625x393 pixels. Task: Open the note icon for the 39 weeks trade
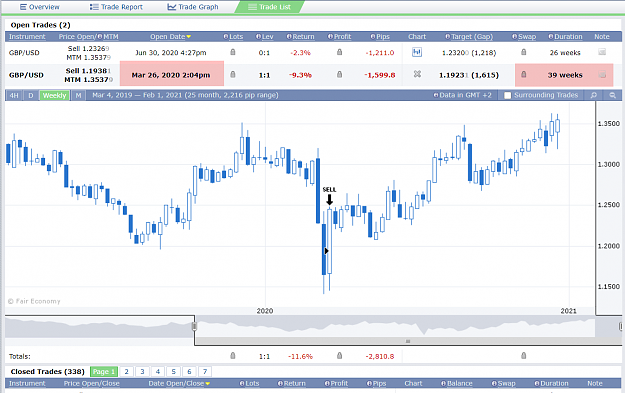pyautogui.click(x=602, y=75)
